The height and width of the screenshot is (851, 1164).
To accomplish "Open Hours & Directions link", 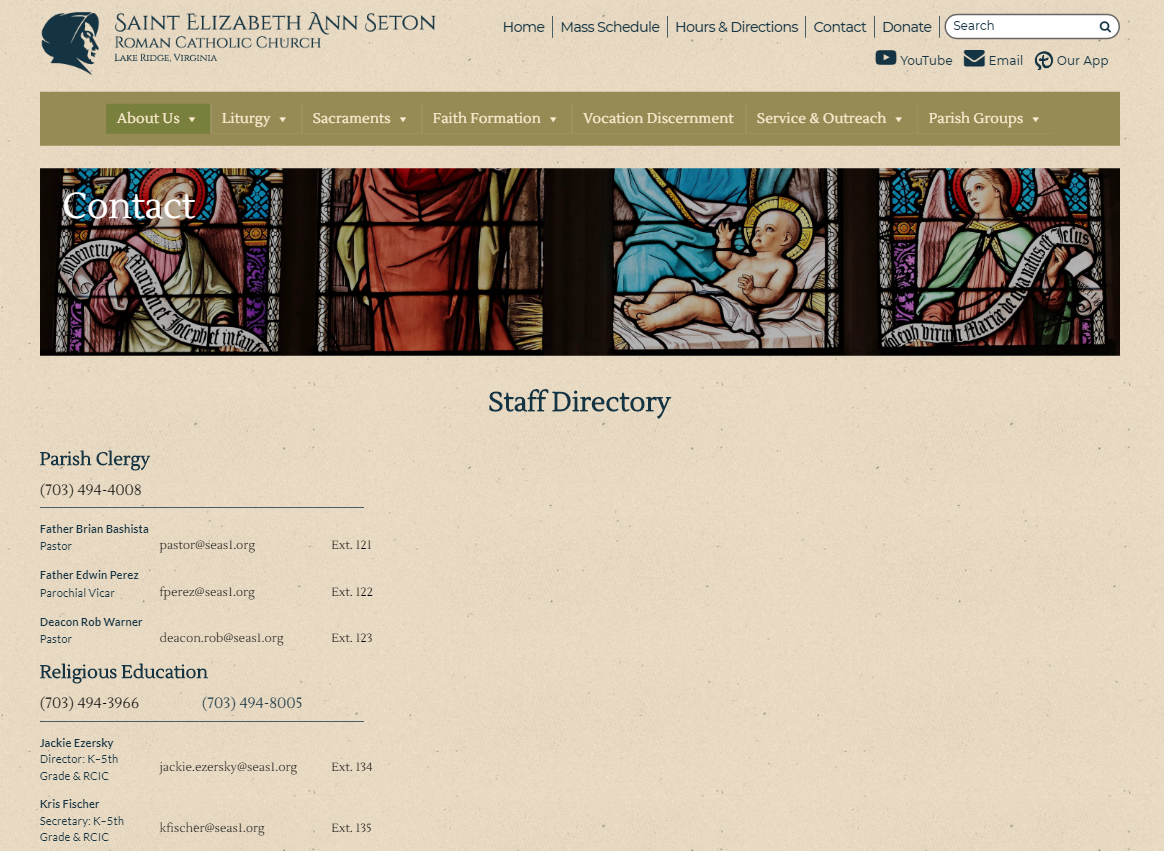I will click(x=736, y=27).
